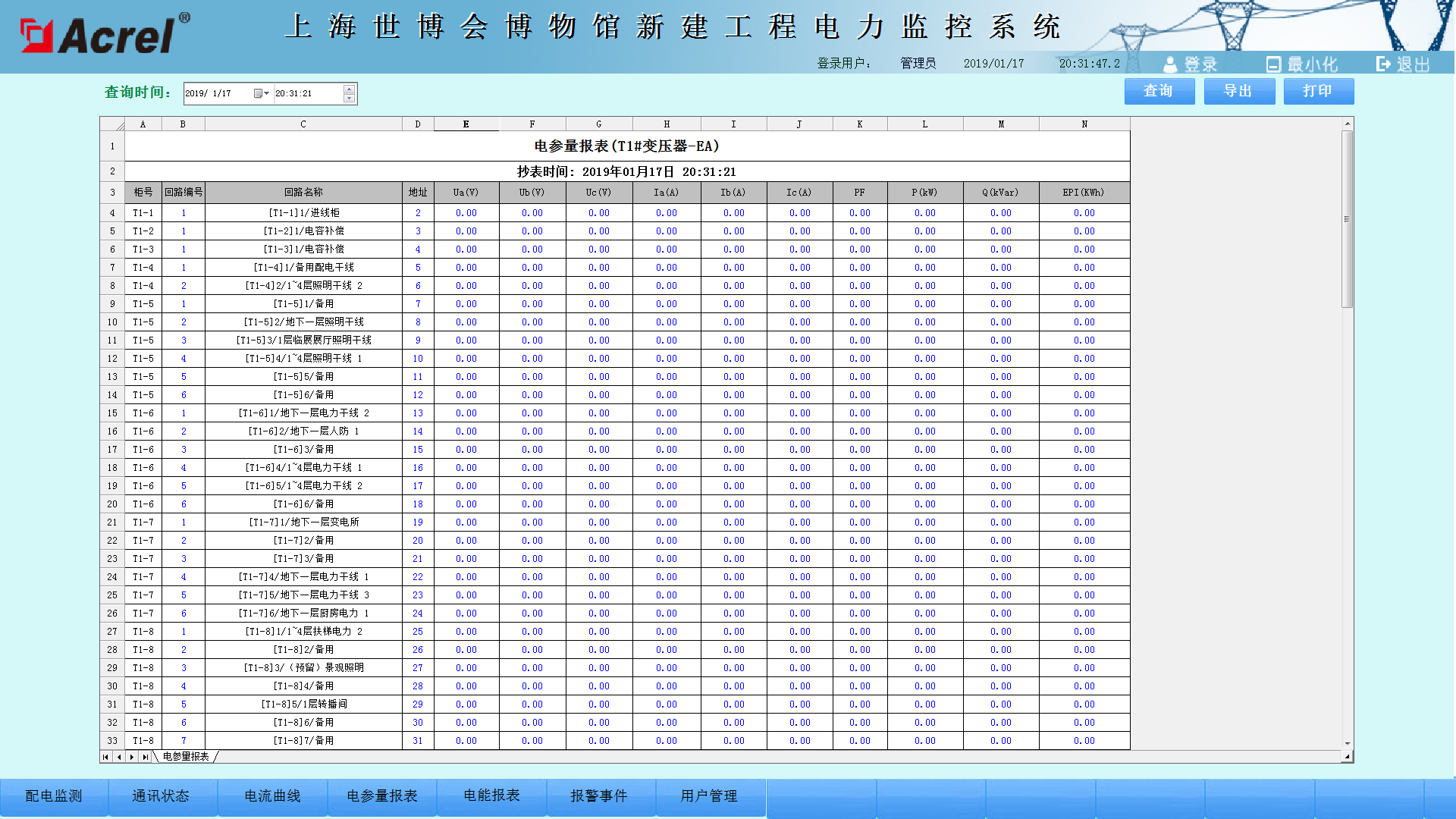This screenshot has height=819, width=1456.
Task: Click the 管理员 logged-in user label
Action: [x=918, y=64]
